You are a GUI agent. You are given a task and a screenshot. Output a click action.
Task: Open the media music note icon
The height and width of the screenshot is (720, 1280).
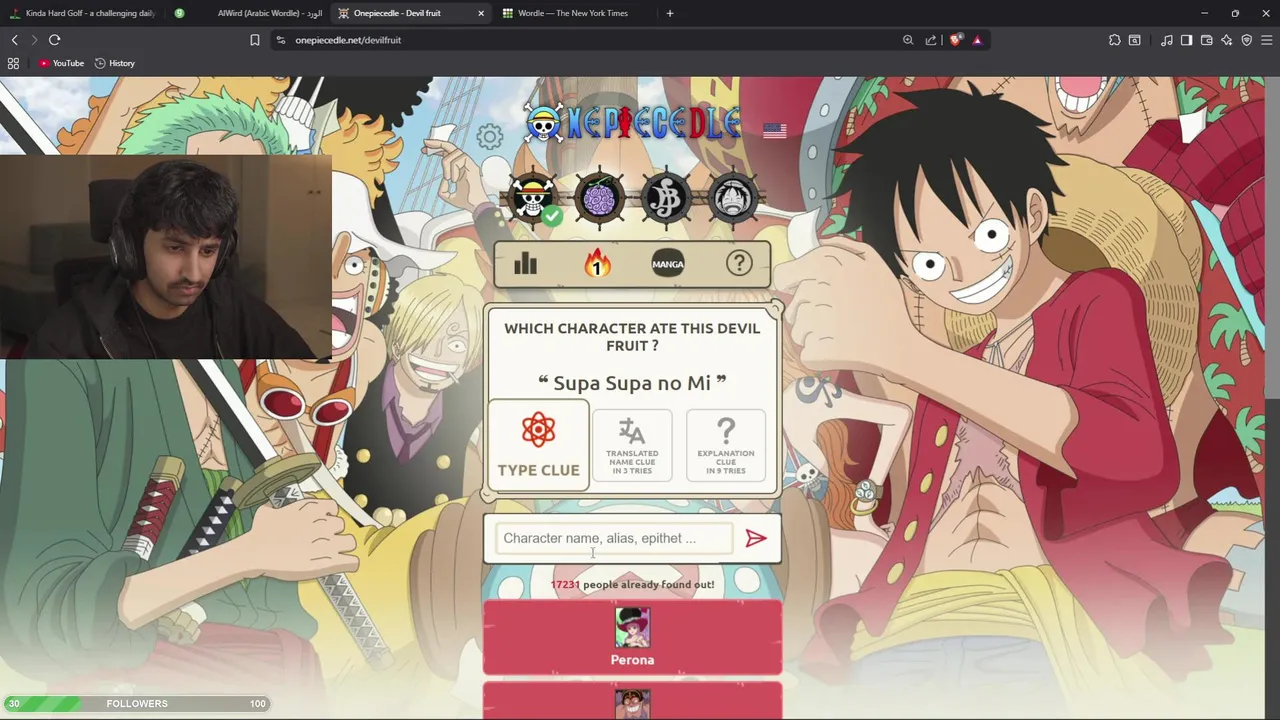(1167, 40)
